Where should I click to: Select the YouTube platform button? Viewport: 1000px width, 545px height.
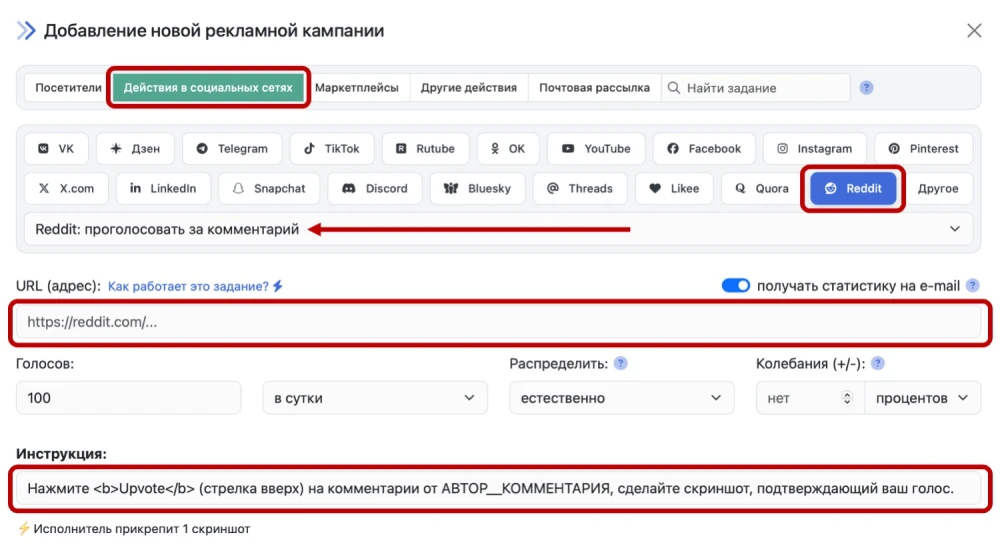(596, 149)
